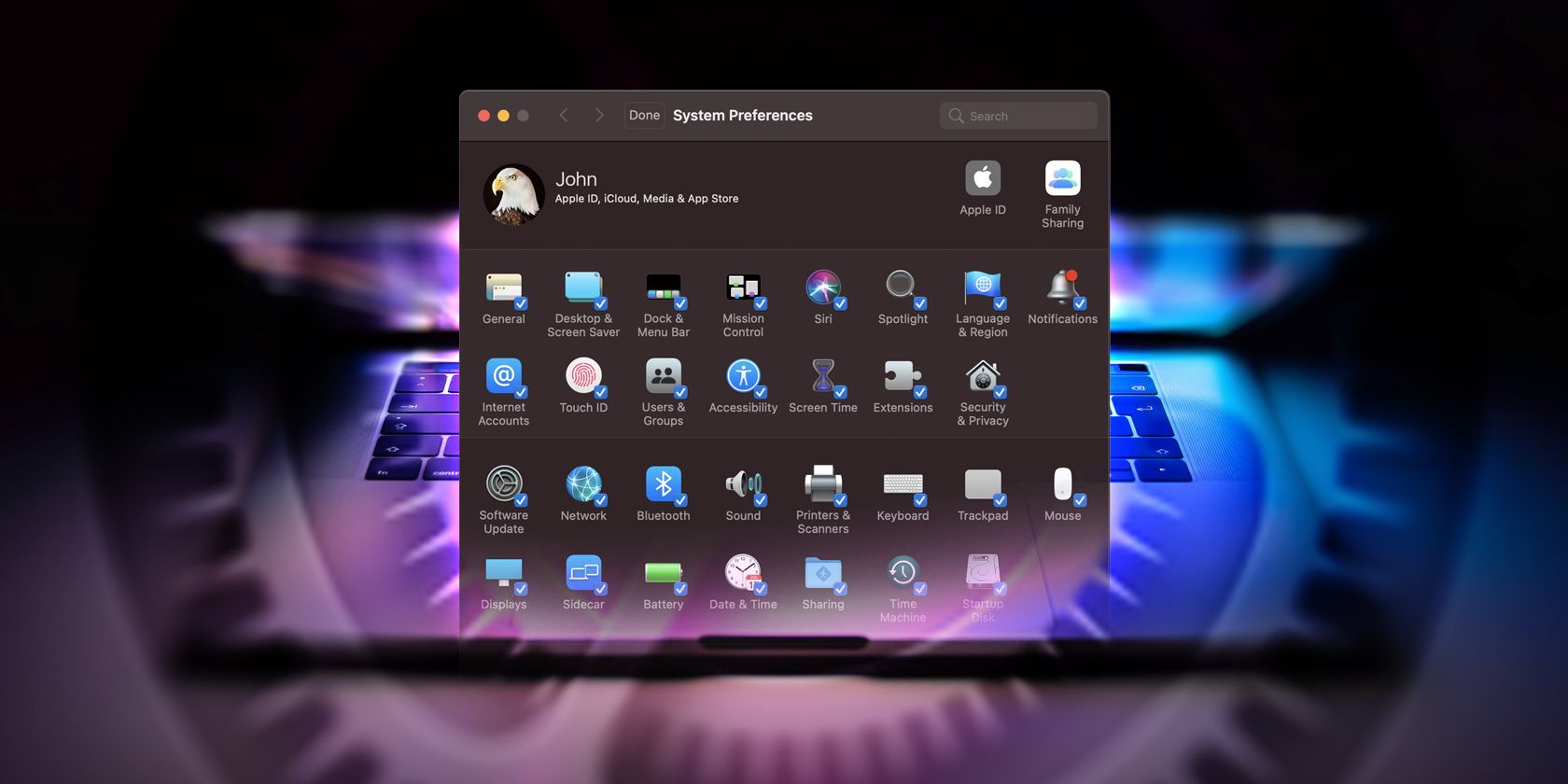Open Family Sharing pane icon
The height and width of the screenshot is (784, 1568).
(x=1062, y=178)
